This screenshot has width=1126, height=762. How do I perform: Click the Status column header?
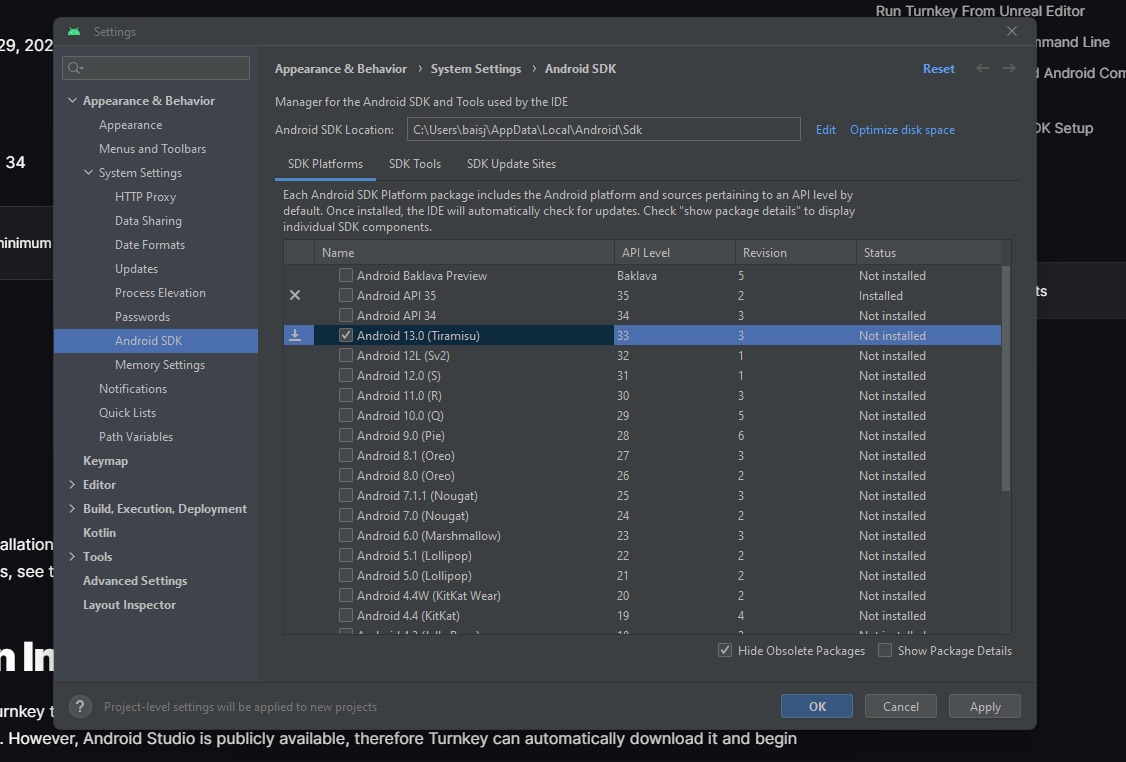(x=929, y=253)
